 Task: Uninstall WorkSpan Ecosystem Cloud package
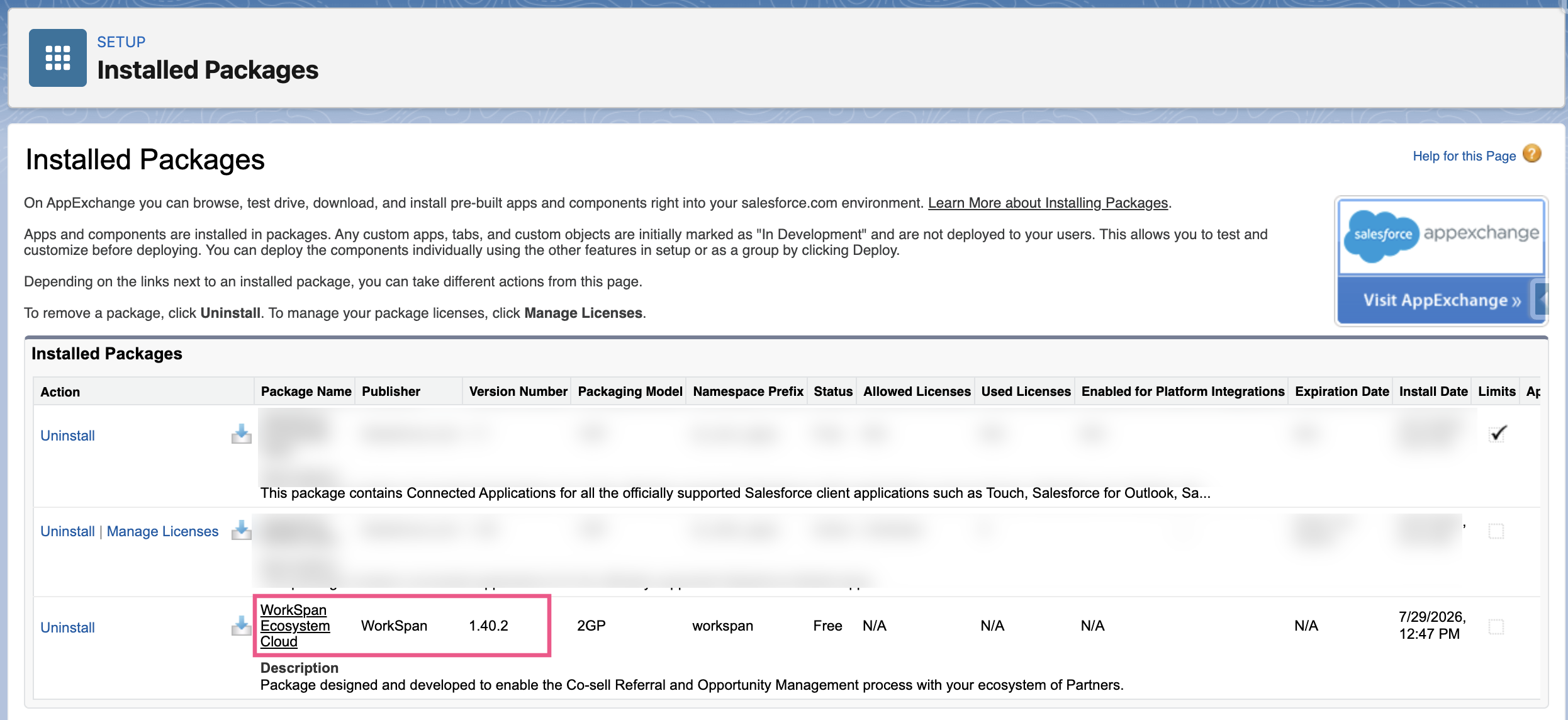pyautogui.click(x=67, y=627)
